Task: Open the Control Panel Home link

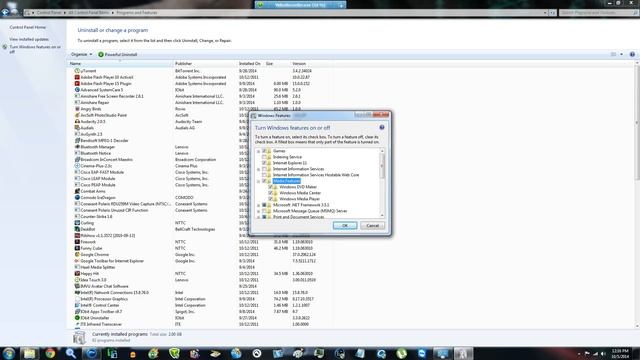Action: pyautogui.click(x=28, y=27)
